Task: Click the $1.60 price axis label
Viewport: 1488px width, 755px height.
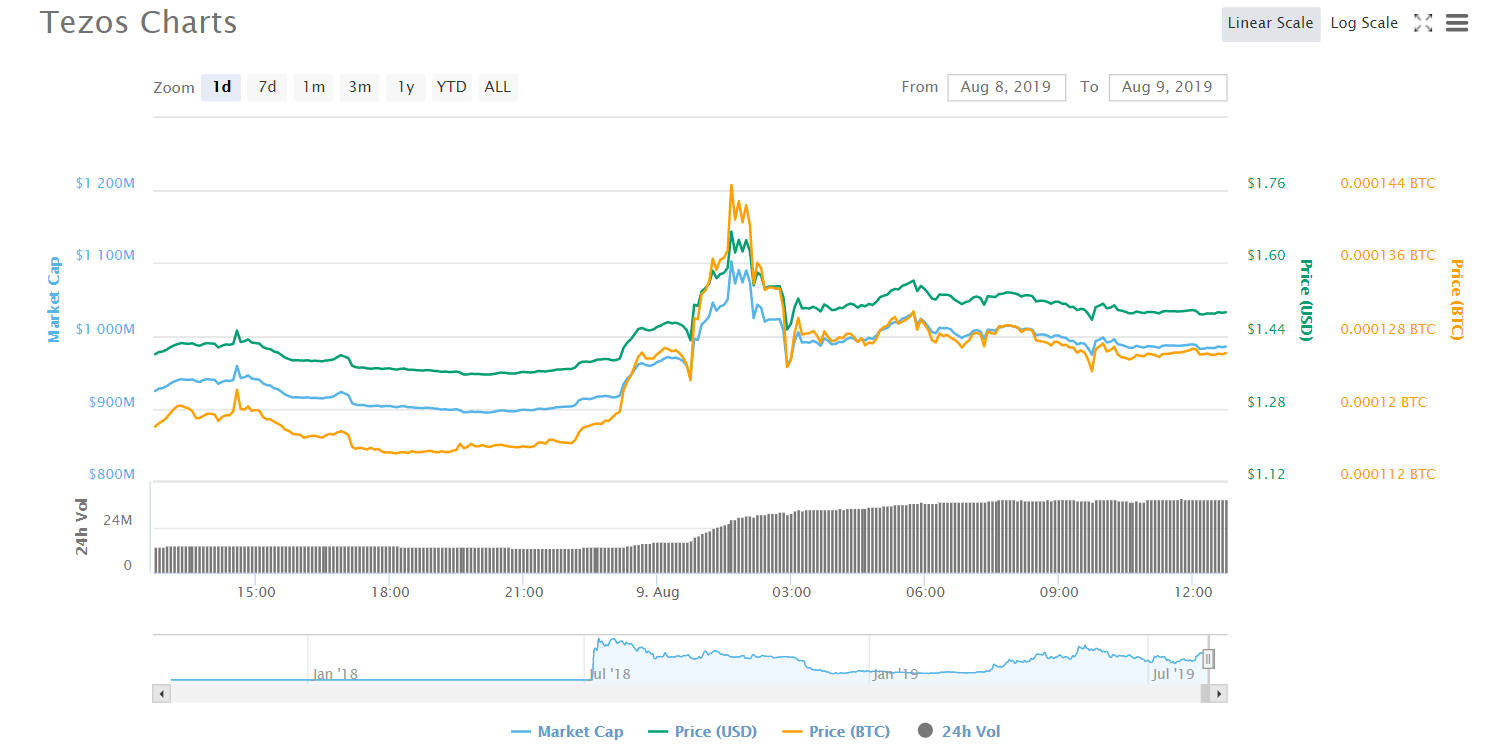Action: pos(1266,255)
